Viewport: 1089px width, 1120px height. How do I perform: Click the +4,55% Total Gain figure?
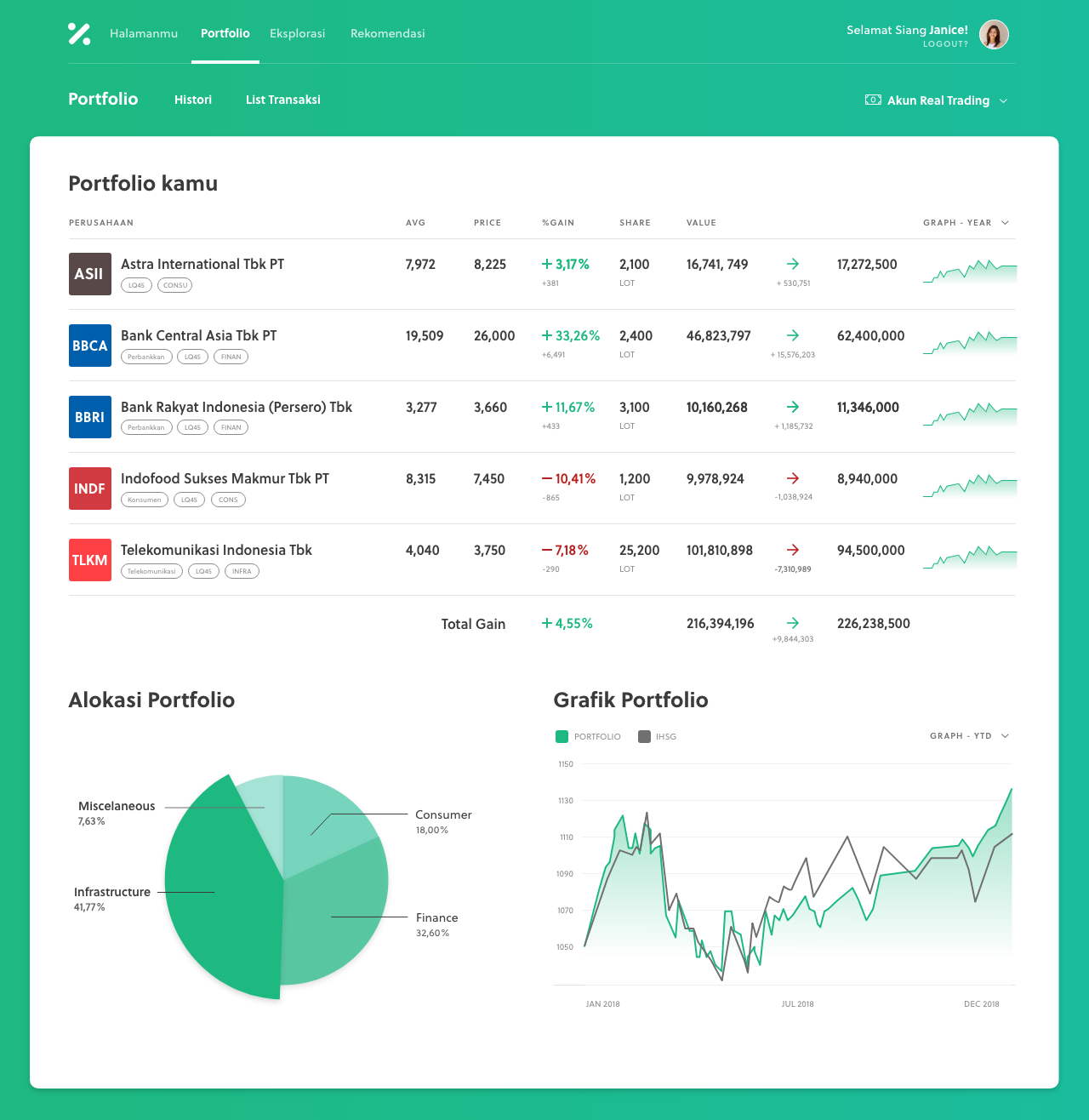(567, 624)
